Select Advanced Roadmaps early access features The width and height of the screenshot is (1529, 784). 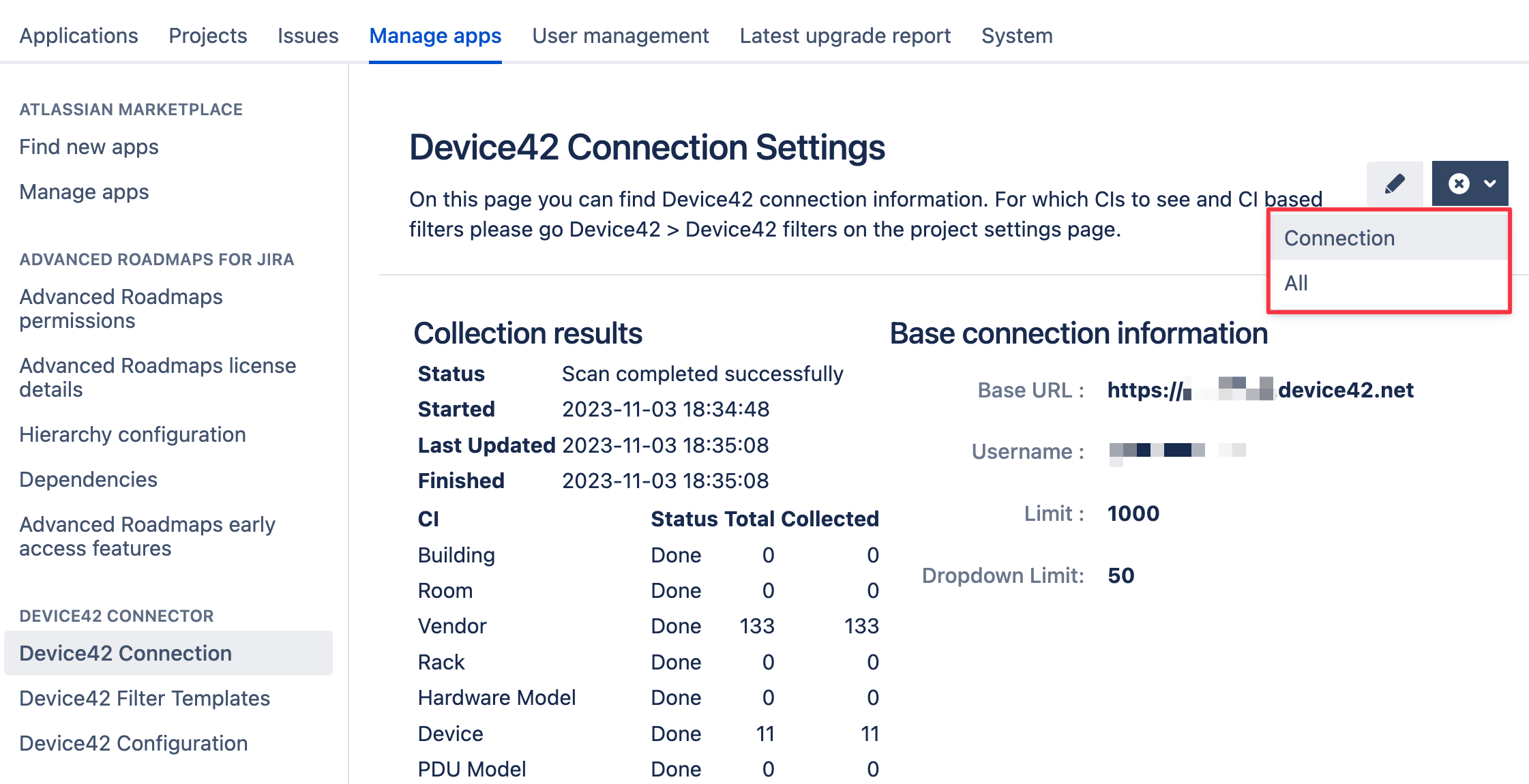tap(147, 536)
